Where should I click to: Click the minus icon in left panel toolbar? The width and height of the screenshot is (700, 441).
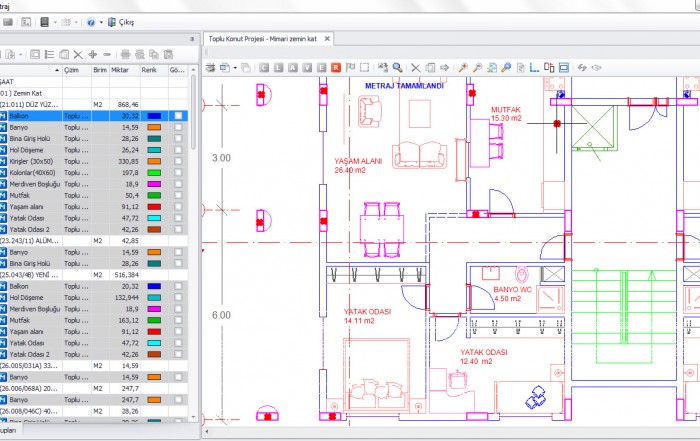tap(108, 53)
